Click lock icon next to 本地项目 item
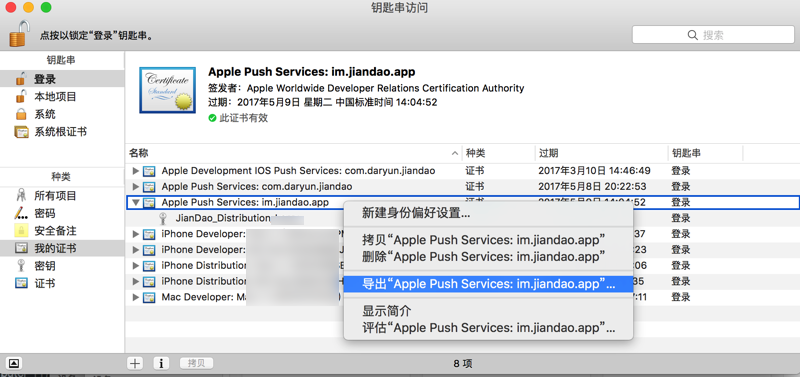 pos(21,96)
